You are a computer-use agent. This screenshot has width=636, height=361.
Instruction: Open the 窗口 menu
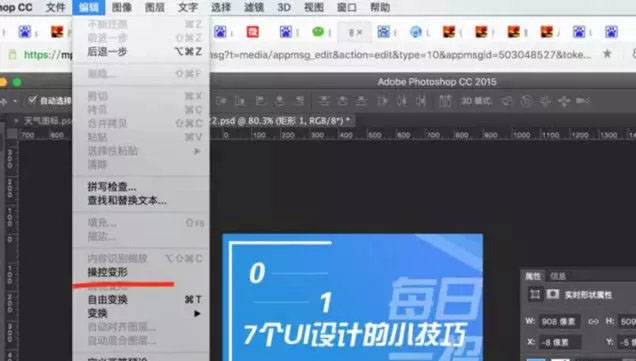point(347,7)
